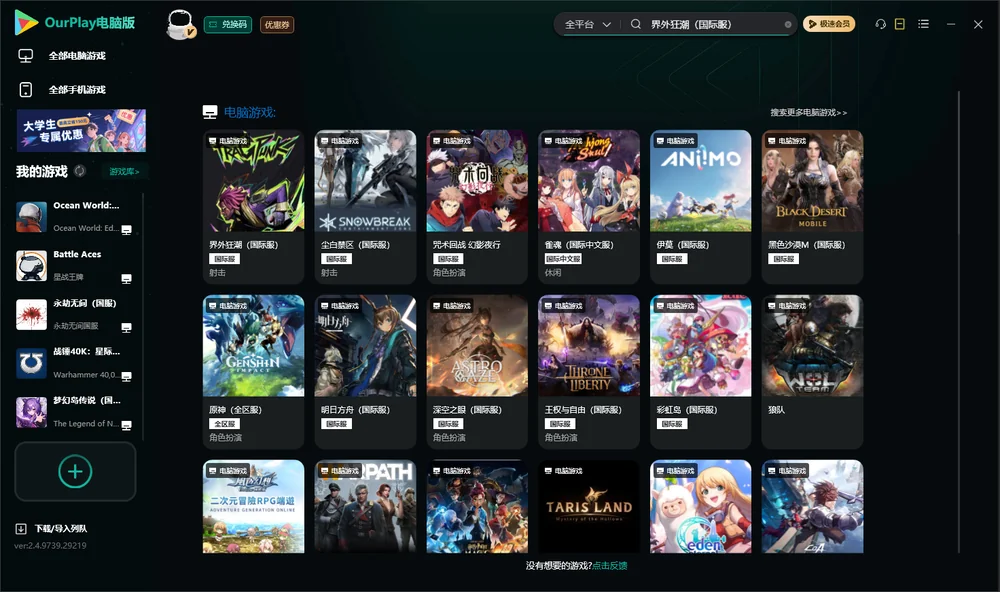
Task: Click the OurPlay logo icon
Action: coord(26,23)
